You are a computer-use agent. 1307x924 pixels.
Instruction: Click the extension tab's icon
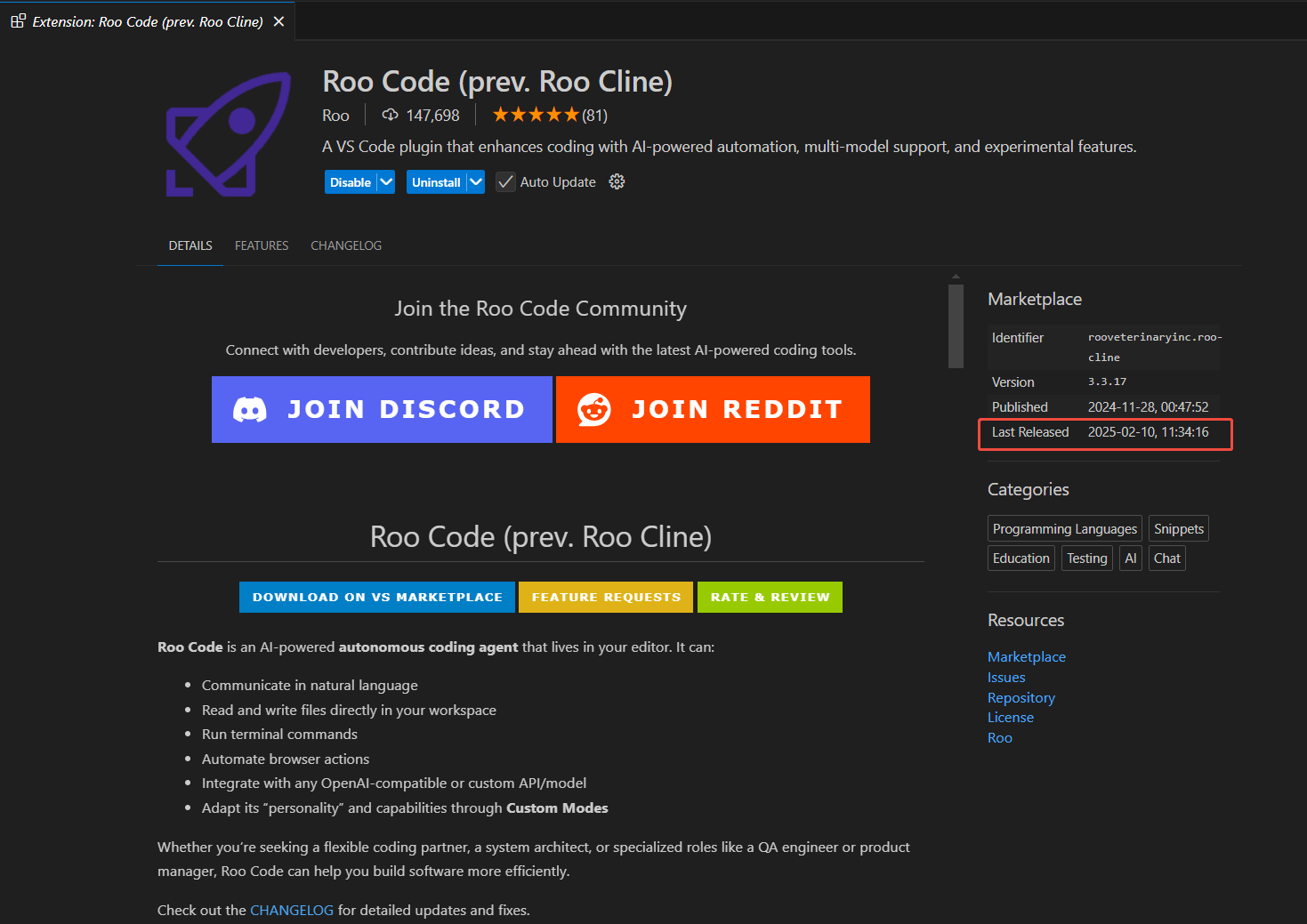coord(18,21)
